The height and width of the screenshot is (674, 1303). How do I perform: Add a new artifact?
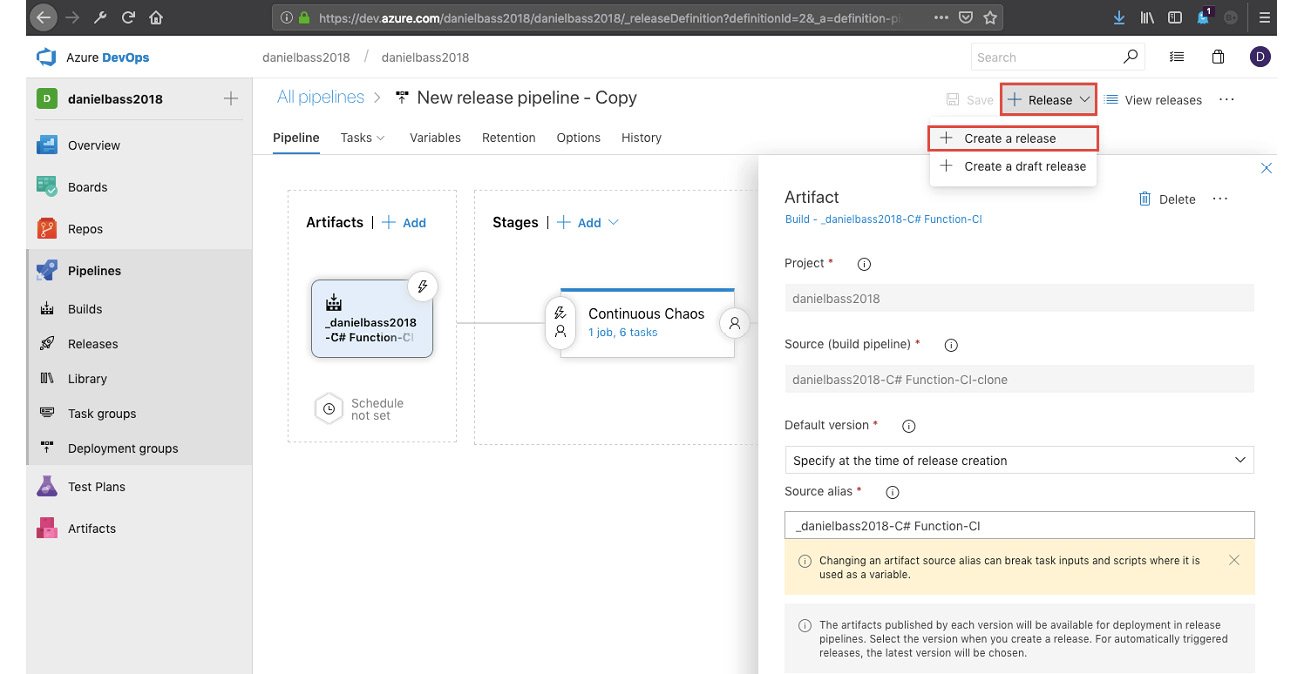point(404,223)
